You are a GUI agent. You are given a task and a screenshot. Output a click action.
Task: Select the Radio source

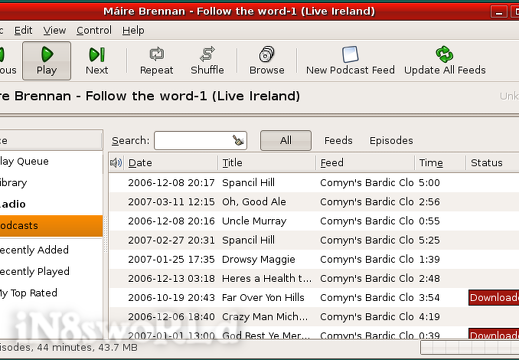pyautogui.click(x=51, y=204)
